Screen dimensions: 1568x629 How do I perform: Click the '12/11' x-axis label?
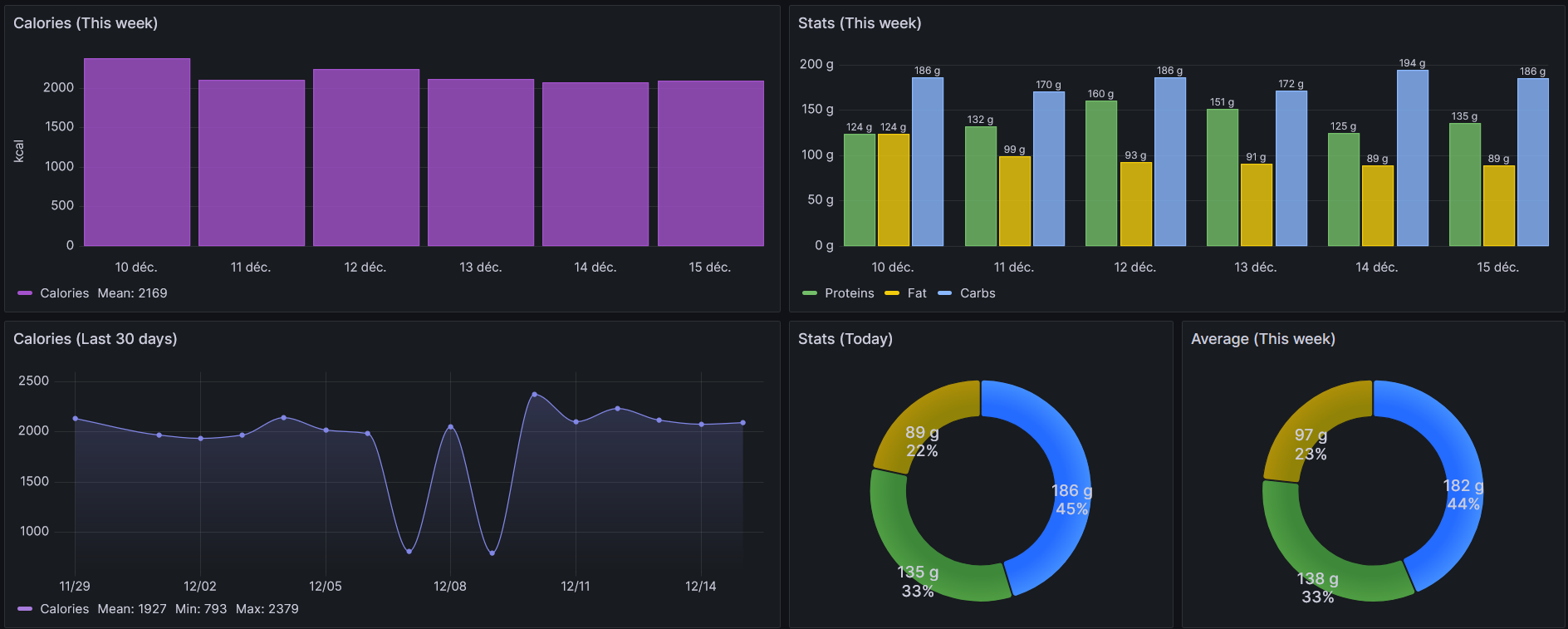(576, 587)
